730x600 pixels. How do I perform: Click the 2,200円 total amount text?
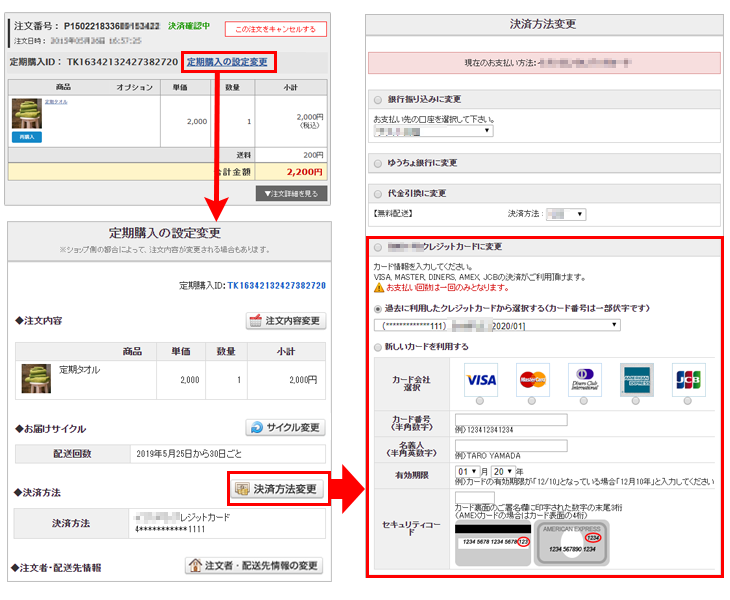(304, 172)
